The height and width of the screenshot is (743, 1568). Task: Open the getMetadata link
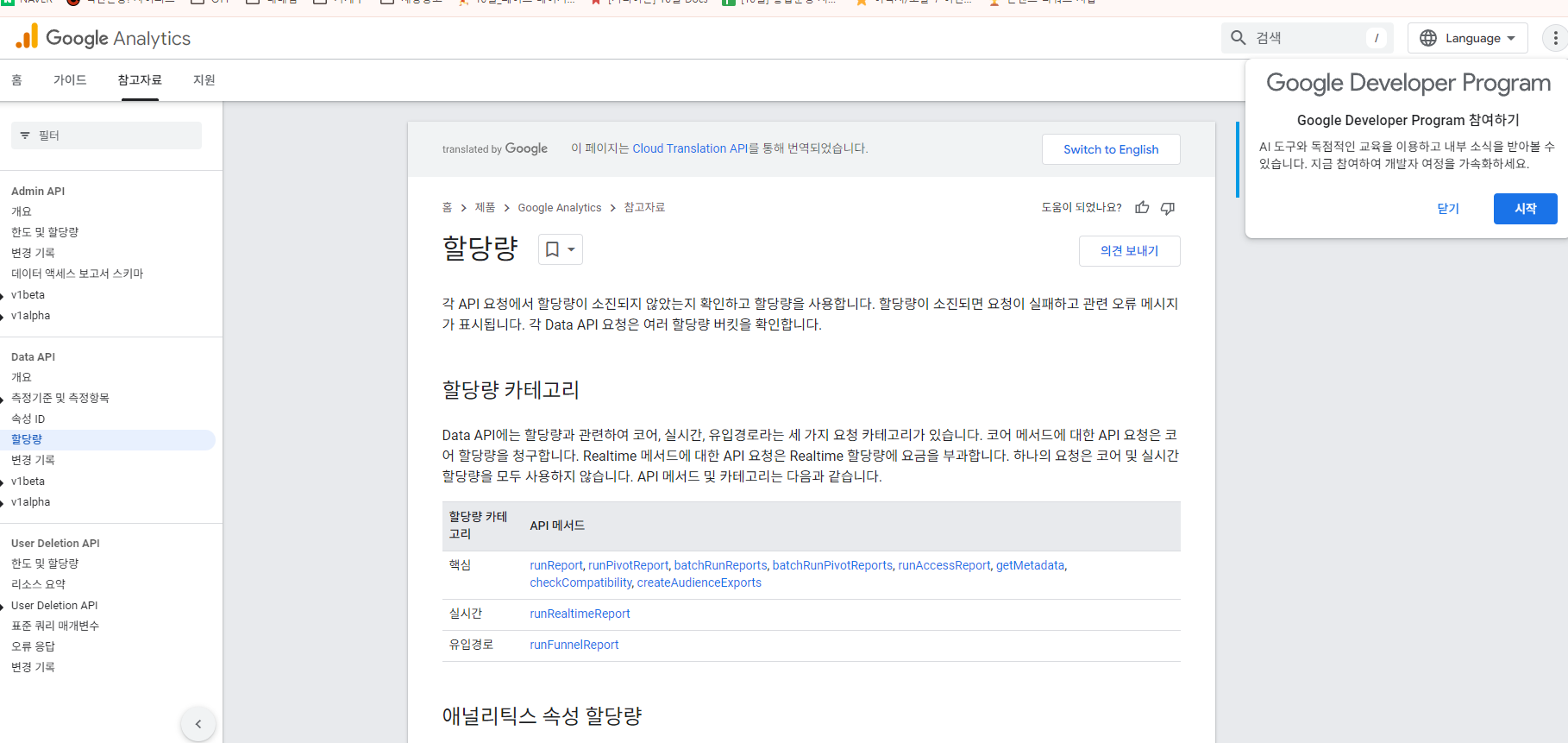click(1030, 565)
